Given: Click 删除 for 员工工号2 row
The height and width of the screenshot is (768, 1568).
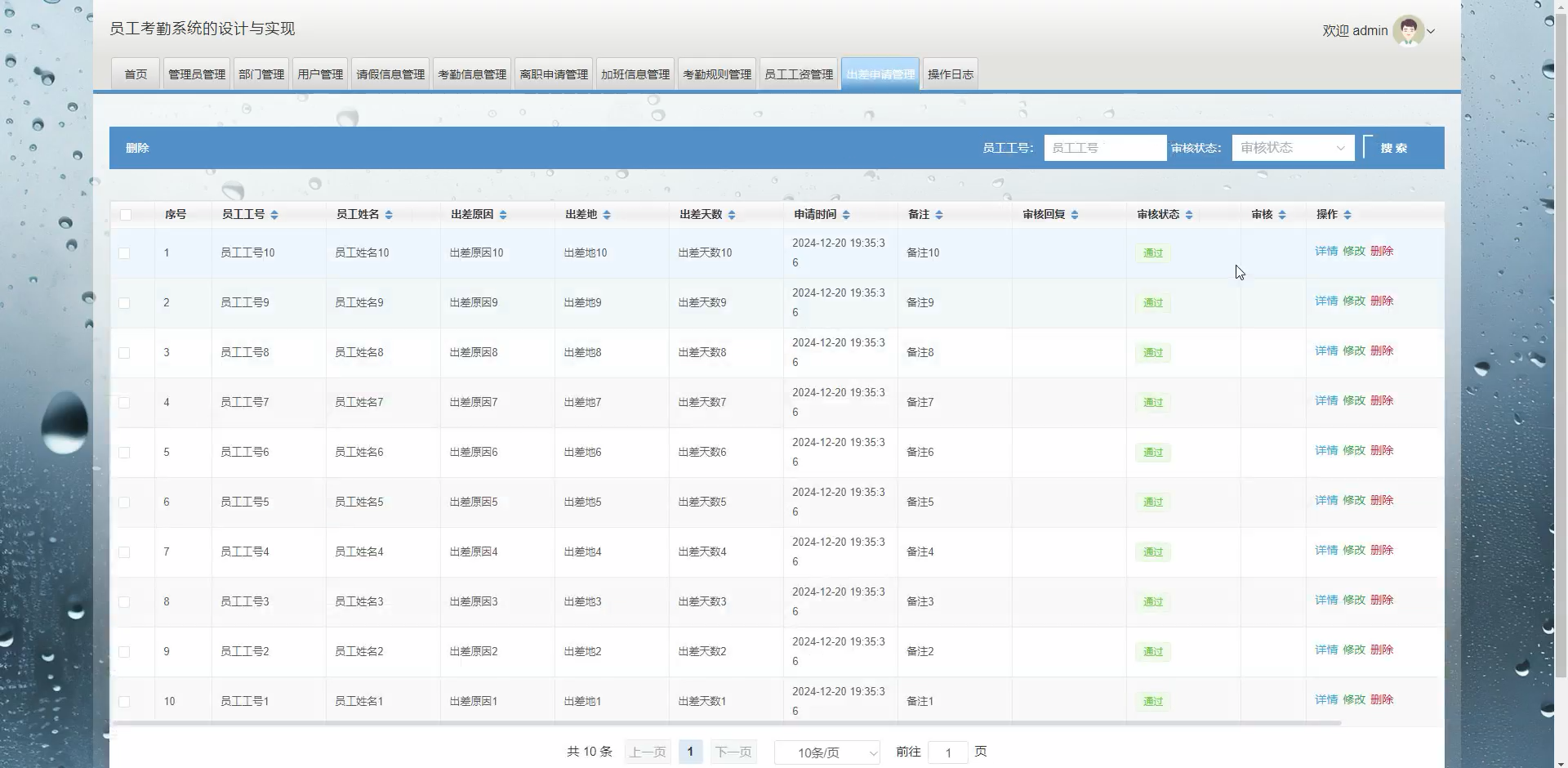Looking at the screenshot, I should 1382,650.
